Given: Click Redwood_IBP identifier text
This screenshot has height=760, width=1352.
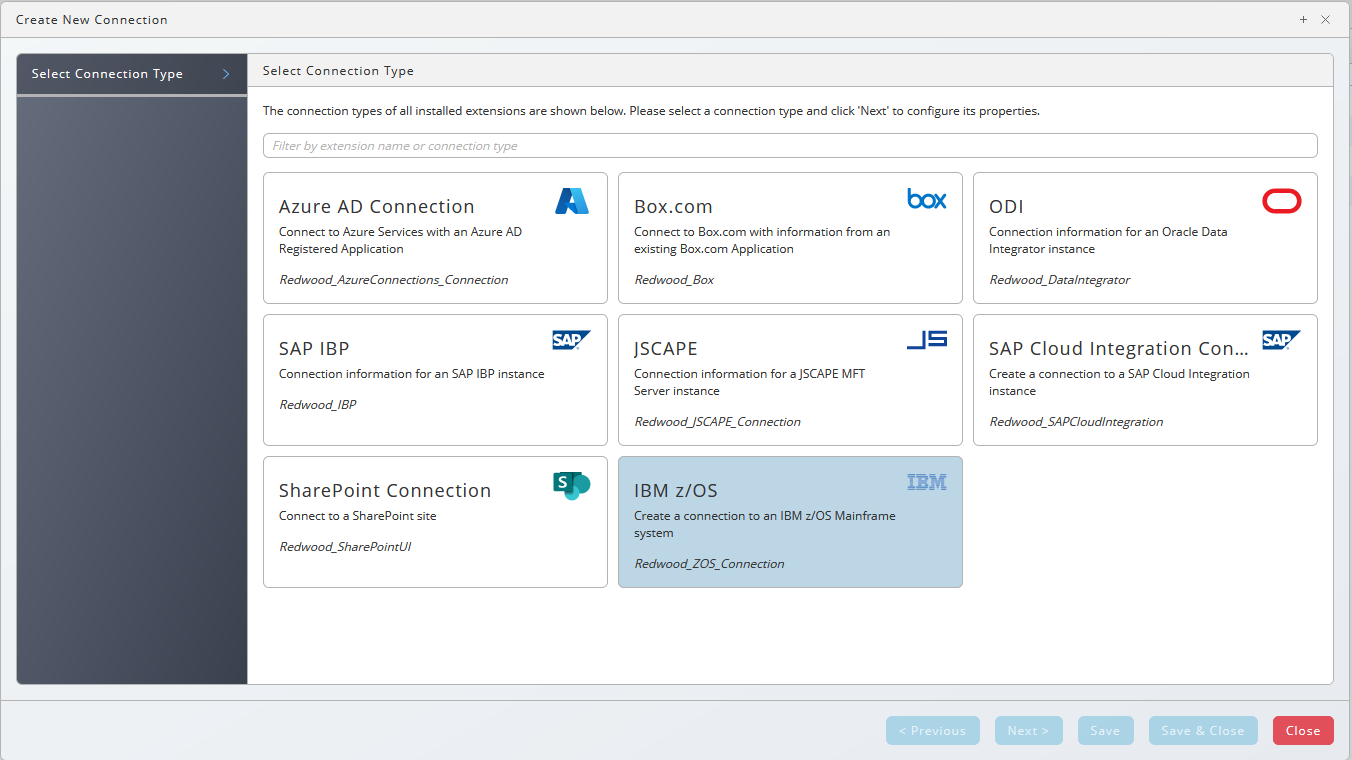Looking at the screenshot, I should tap(318, 405).
